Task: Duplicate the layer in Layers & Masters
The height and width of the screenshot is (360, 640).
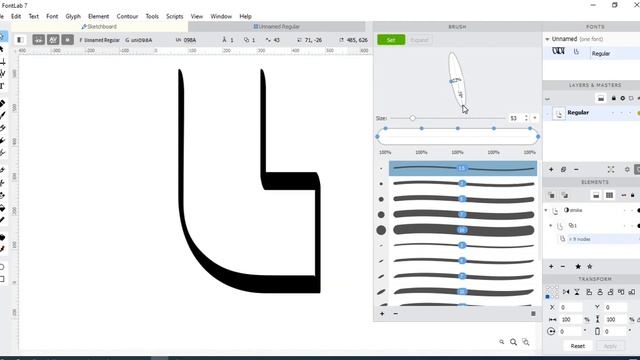Action: 563,169
